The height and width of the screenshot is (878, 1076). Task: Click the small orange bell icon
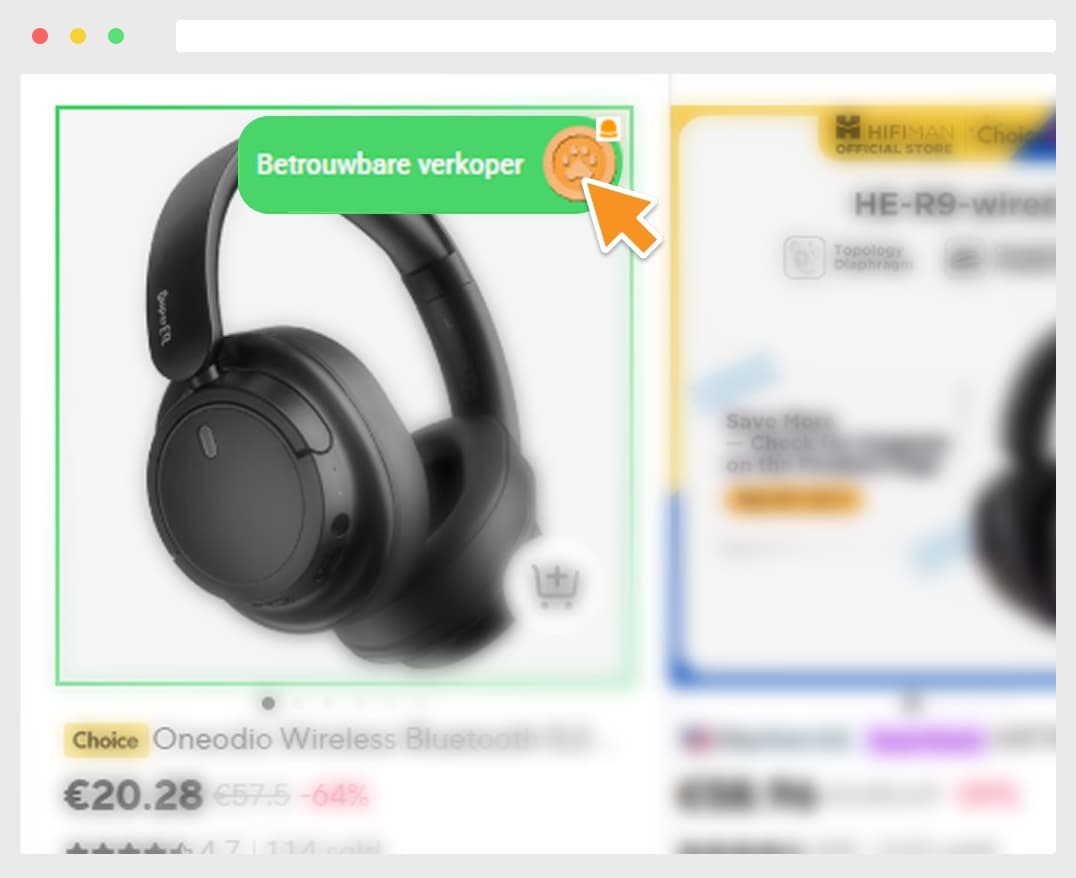[x=609, y=128]
